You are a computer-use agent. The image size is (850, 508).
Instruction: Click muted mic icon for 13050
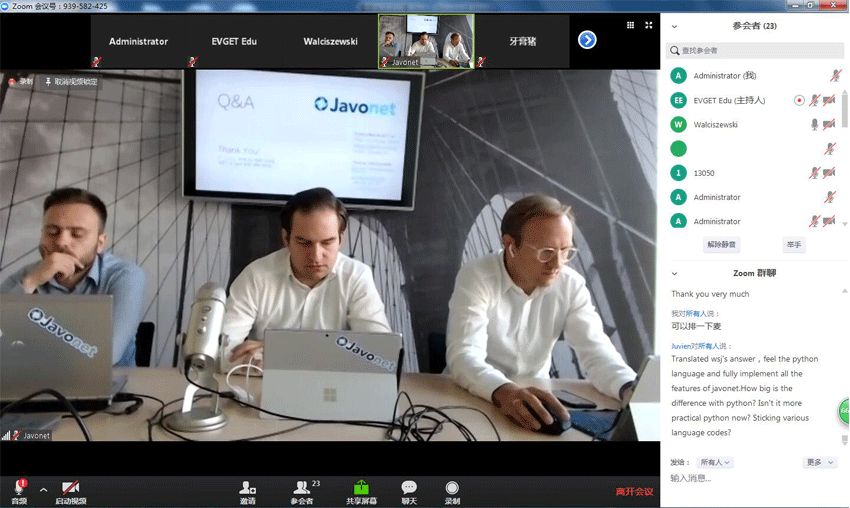tap(814, 173)
